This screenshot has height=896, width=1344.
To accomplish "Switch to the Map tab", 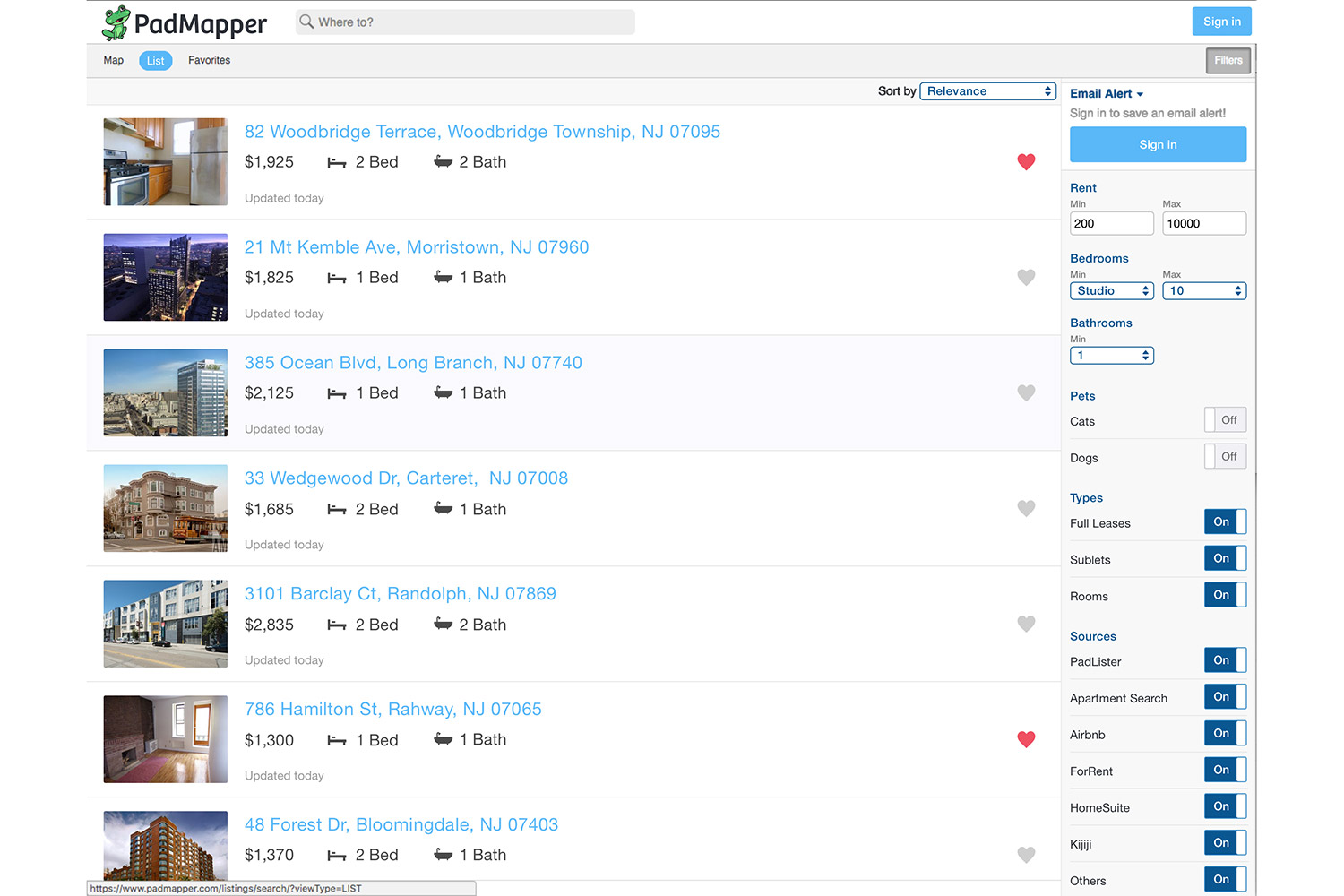I will pos(113,60).
